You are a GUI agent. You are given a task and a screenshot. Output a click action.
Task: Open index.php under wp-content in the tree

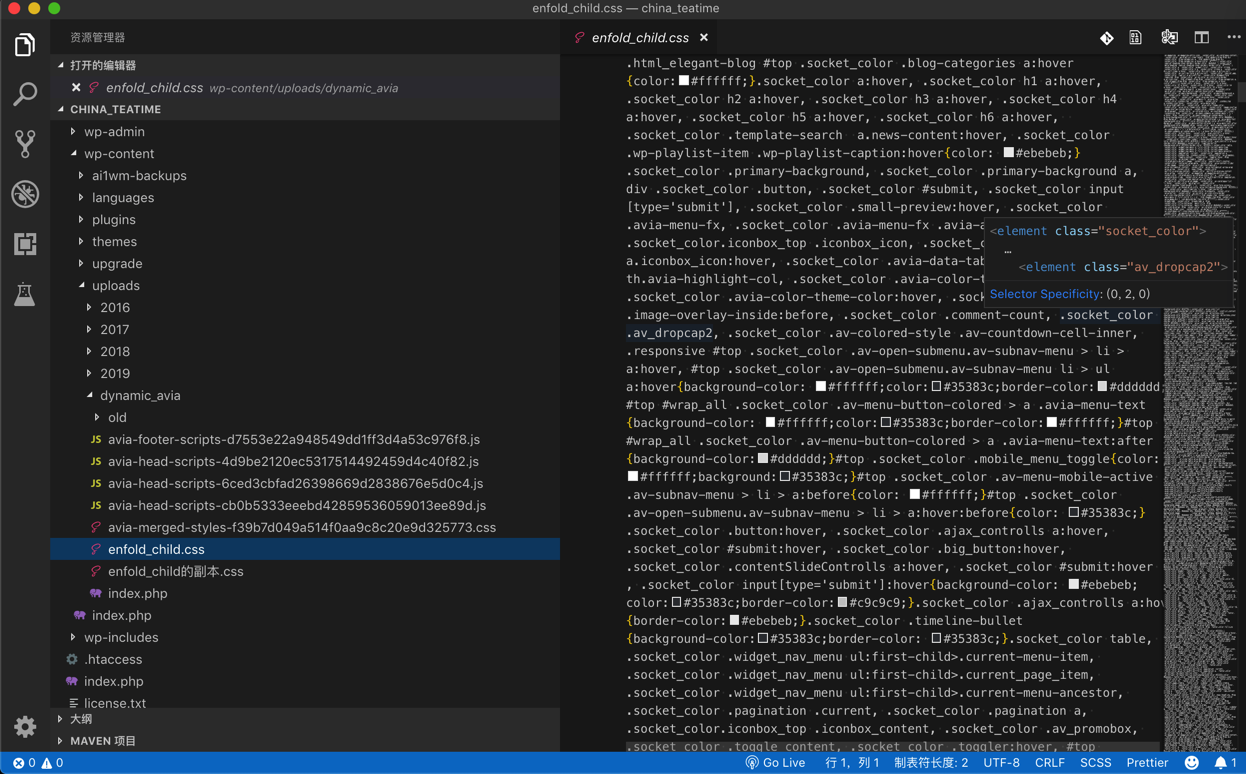click(x=122, y=616)
